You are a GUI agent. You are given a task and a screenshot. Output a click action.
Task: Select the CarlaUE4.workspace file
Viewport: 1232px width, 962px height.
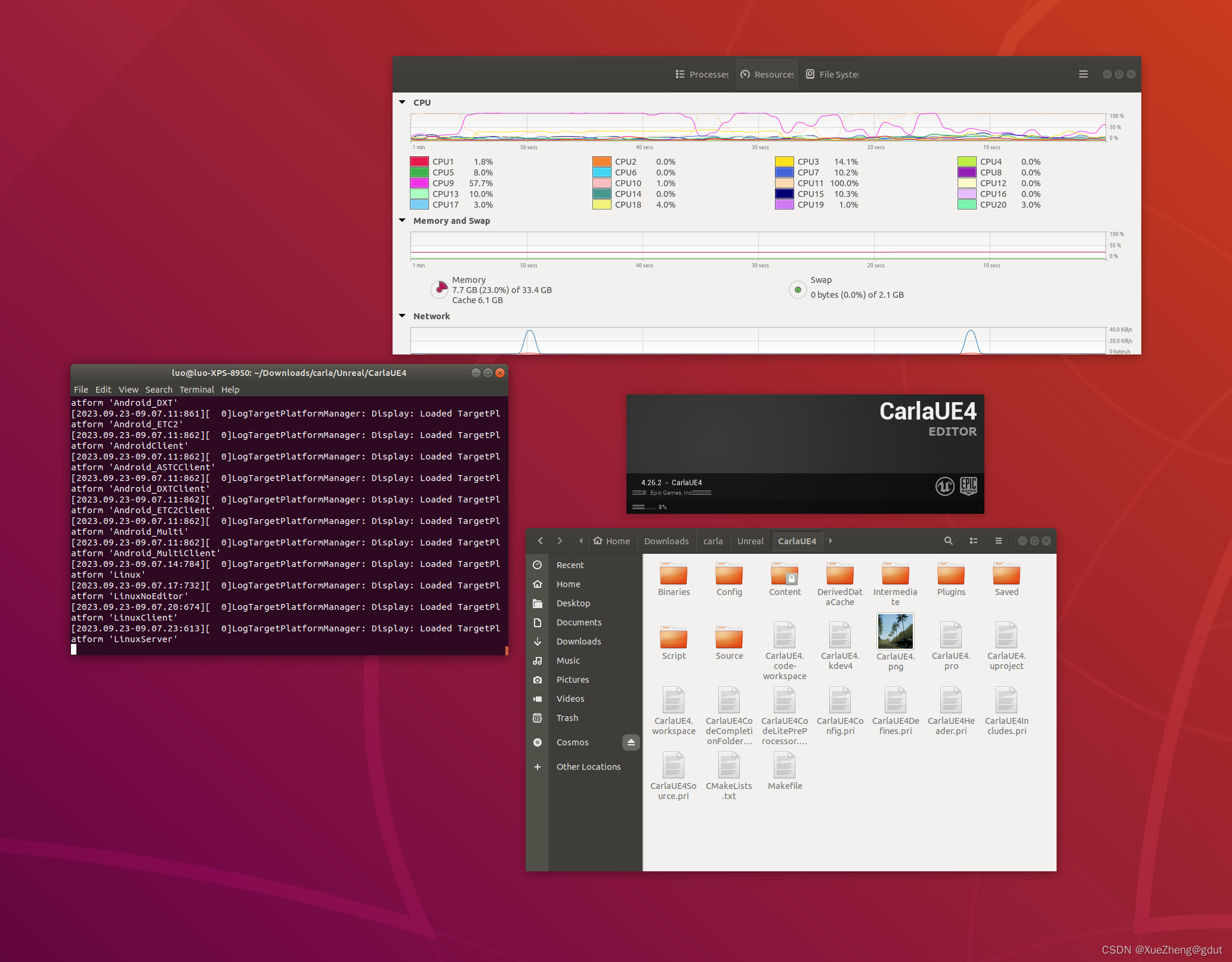click(674, 711)
